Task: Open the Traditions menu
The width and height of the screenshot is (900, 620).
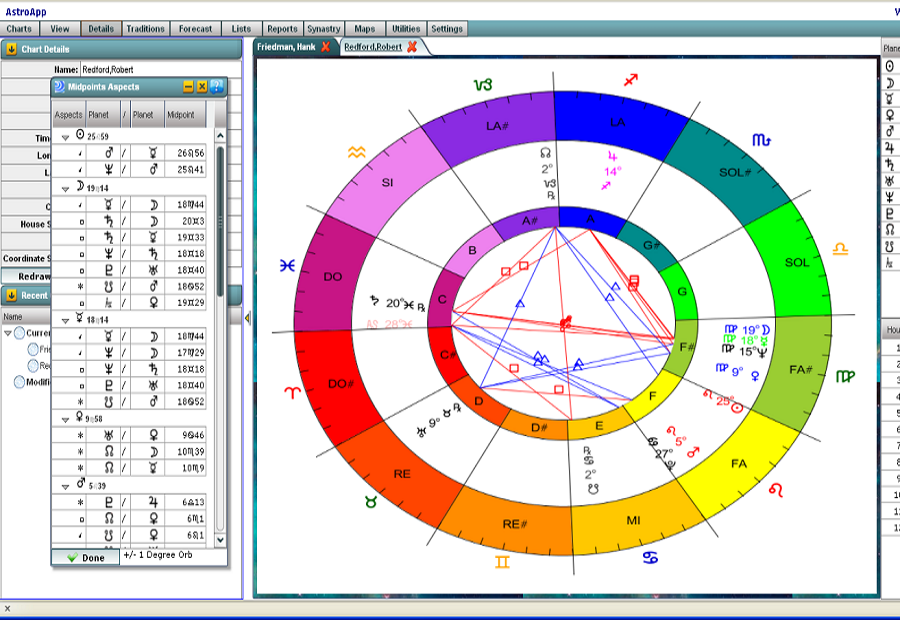Action: click(x=145, y=29)
